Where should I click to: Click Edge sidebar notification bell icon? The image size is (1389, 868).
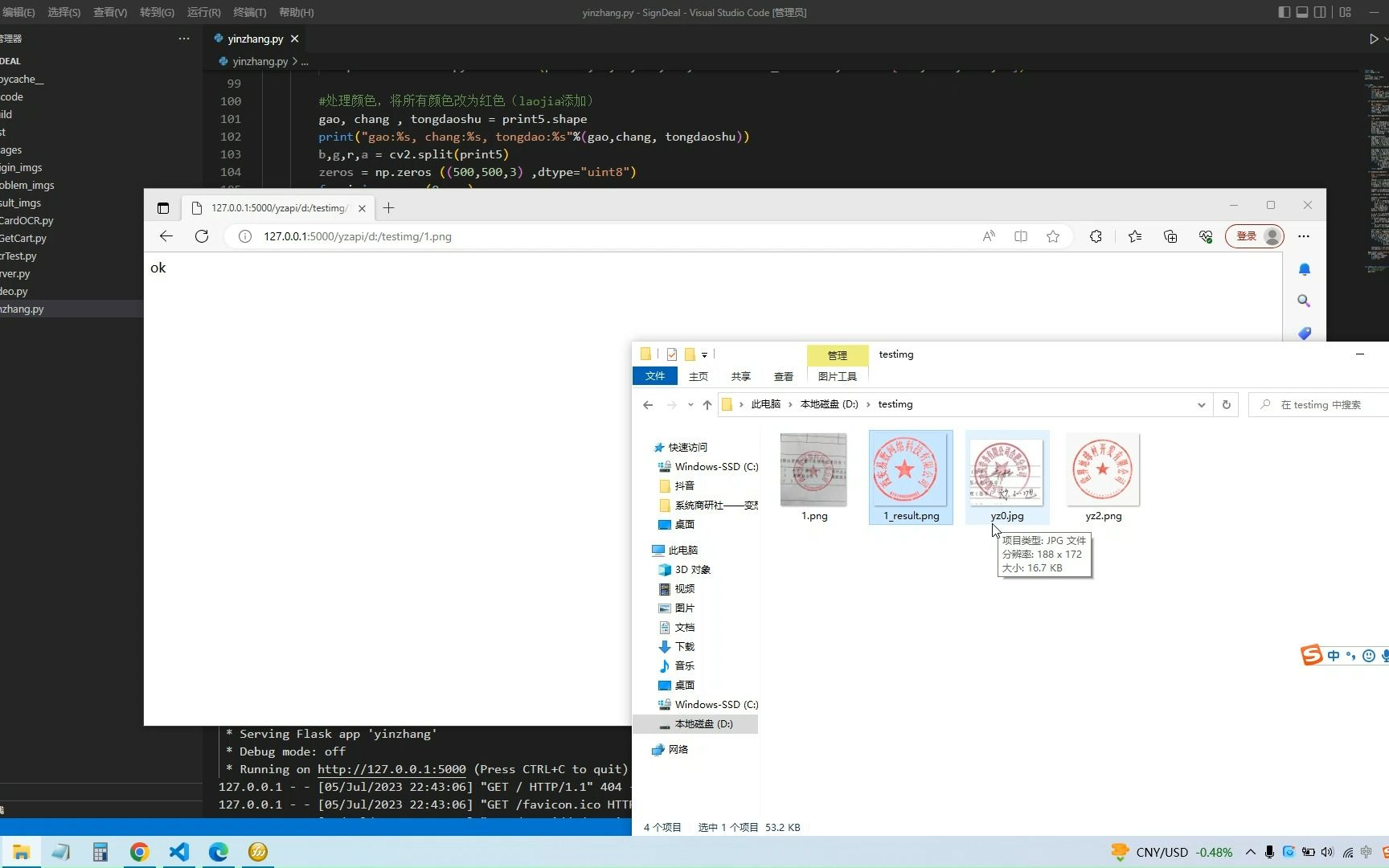1305,269
